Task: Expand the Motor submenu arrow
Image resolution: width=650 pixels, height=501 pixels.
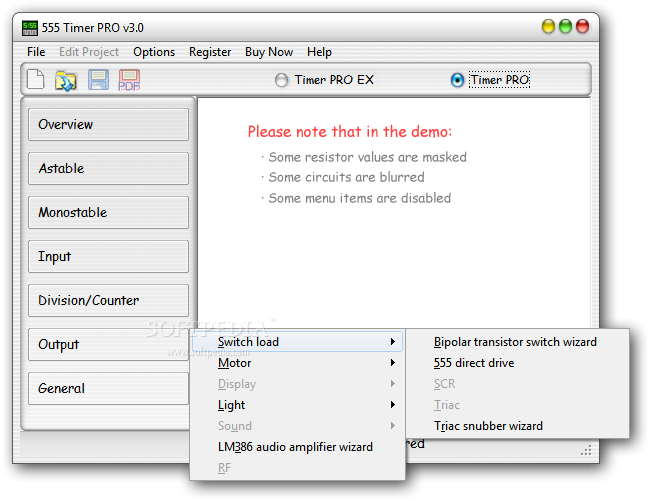Action: 392,363
